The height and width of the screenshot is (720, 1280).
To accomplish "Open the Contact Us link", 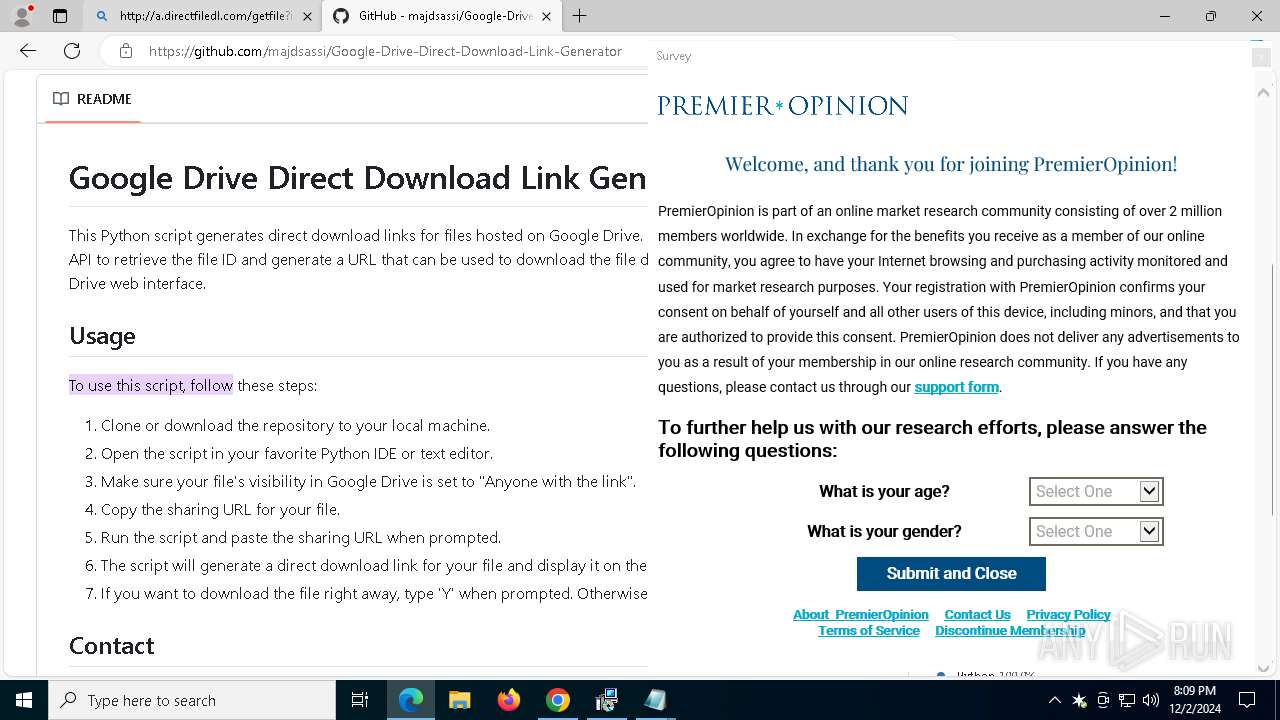I will pyautogui.click(x=977, y=615).
